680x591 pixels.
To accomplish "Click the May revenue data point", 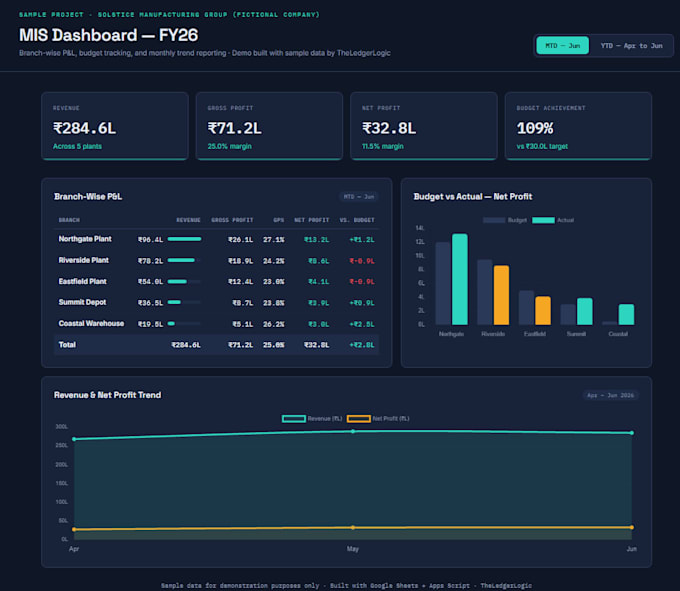I will pos(353,431).
